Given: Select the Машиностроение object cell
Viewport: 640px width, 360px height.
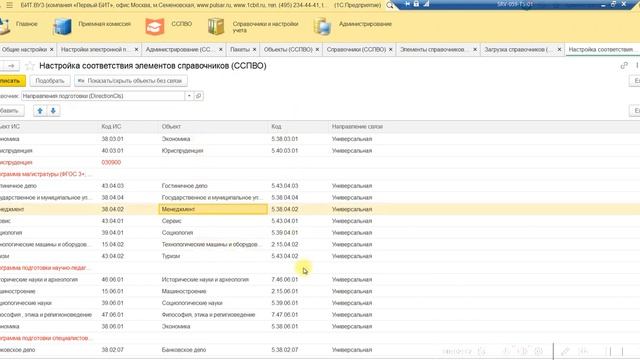Looking at the screenshot, I should click(213, 291).
